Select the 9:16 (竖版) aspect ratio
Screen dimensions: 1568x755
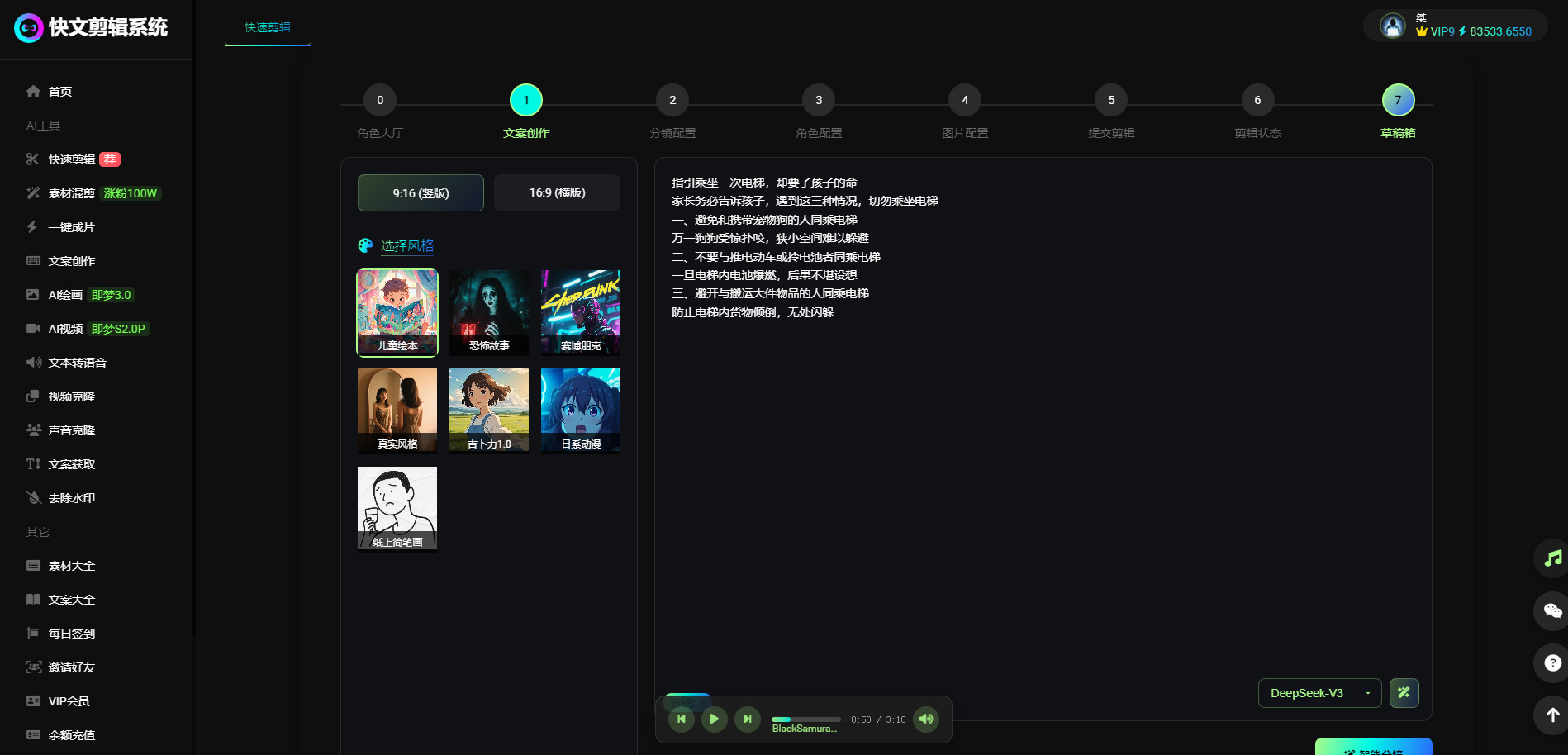pos(421,193)
